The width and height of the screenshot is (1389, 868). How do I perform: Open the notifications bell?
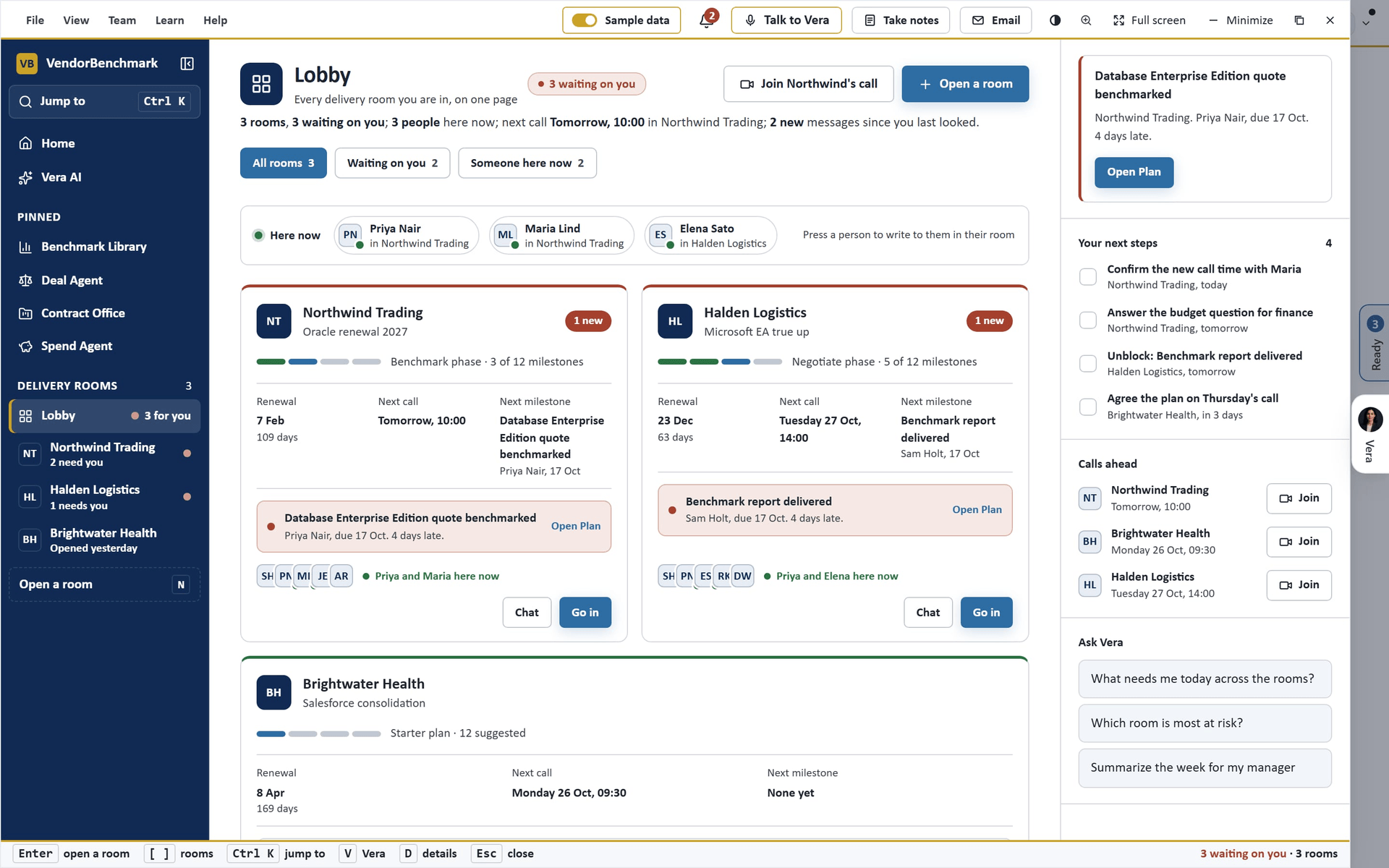point(707,20)
